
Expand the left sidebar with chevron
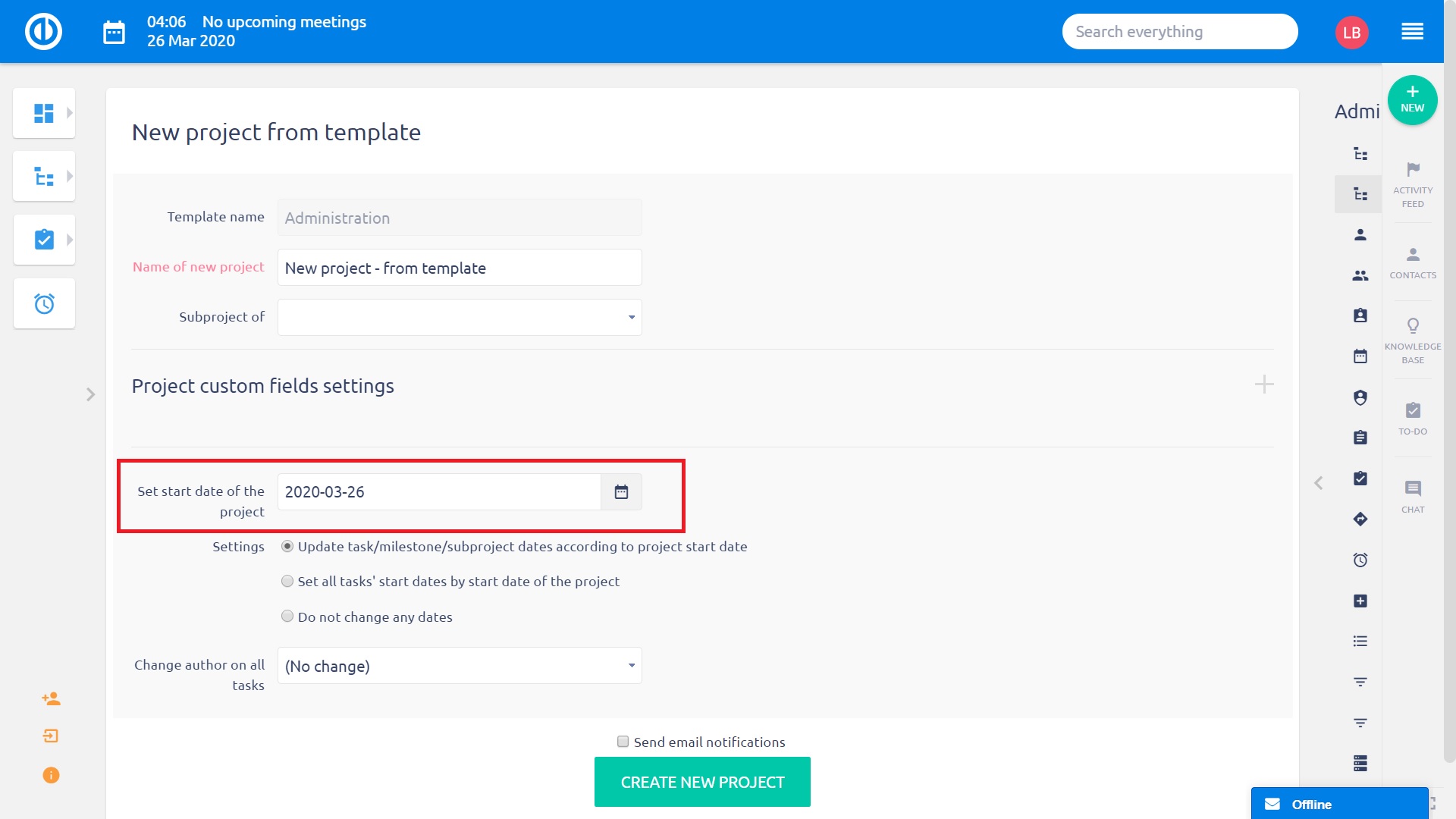pos(90,394)
